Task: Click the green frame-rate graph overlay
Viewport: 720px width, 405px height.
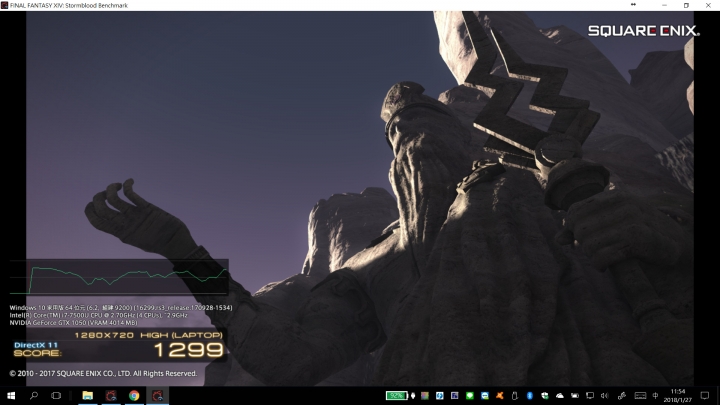Action: (119, 277)
